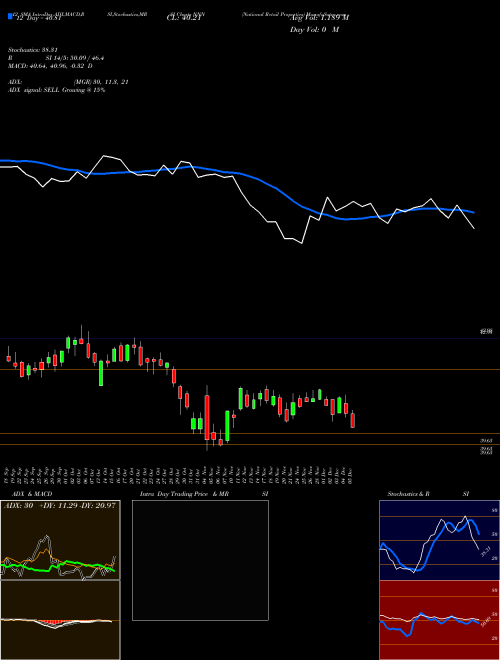Screen dimensions: 500x660
Task: Click the last red candlestick on the right
Action: tap(353, 420)
